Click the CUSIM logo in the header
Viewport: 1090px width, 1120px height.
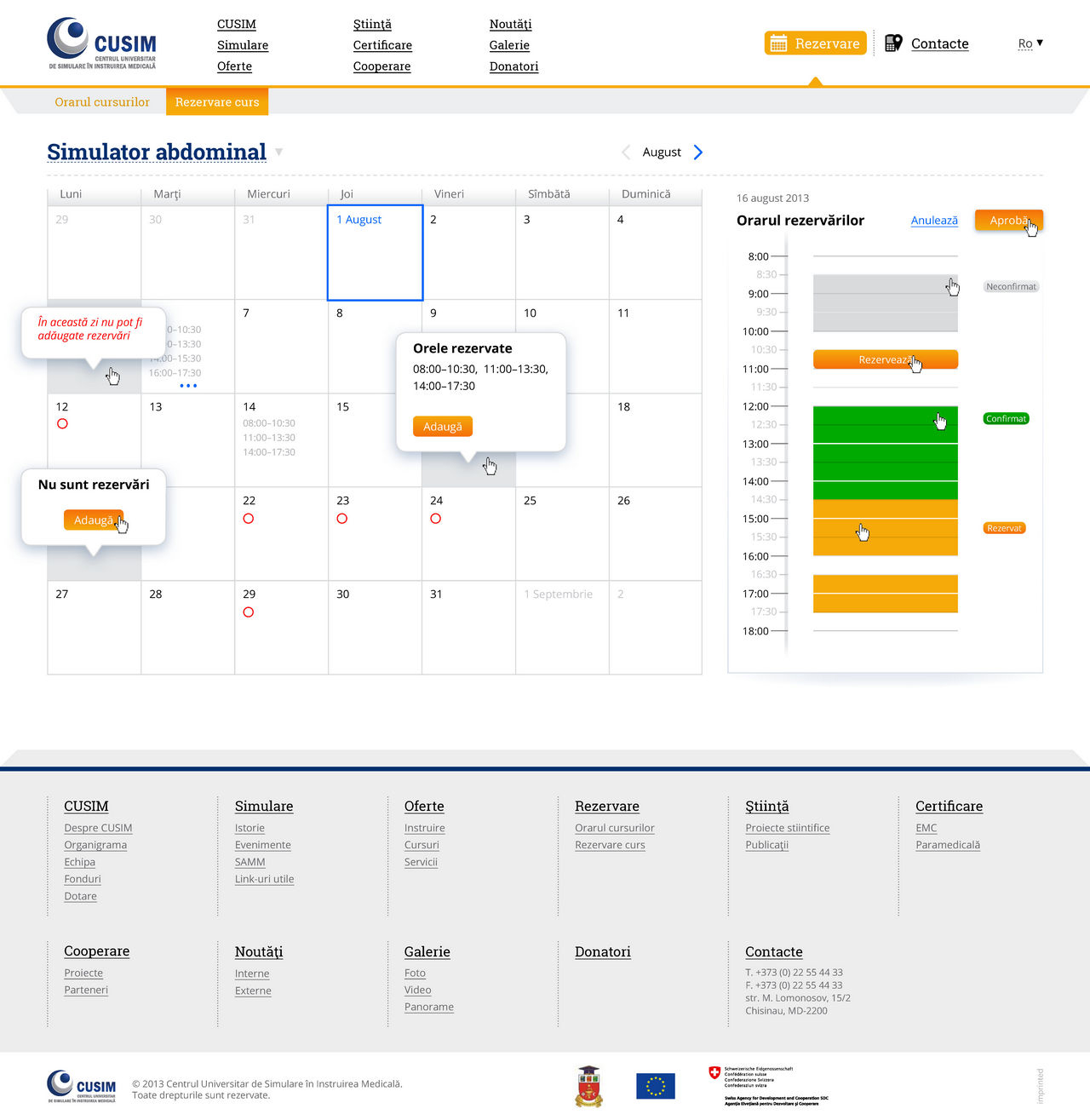(x=100, y=43)
